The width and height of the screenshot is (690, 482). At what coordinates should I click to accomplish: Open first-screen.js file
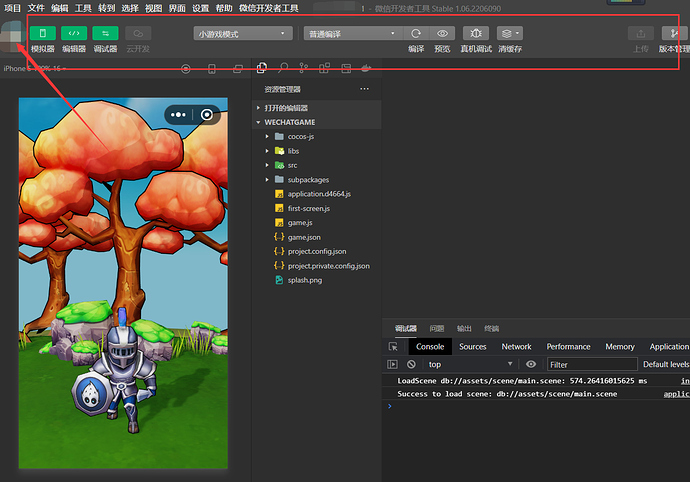click(x=317, y=208)
